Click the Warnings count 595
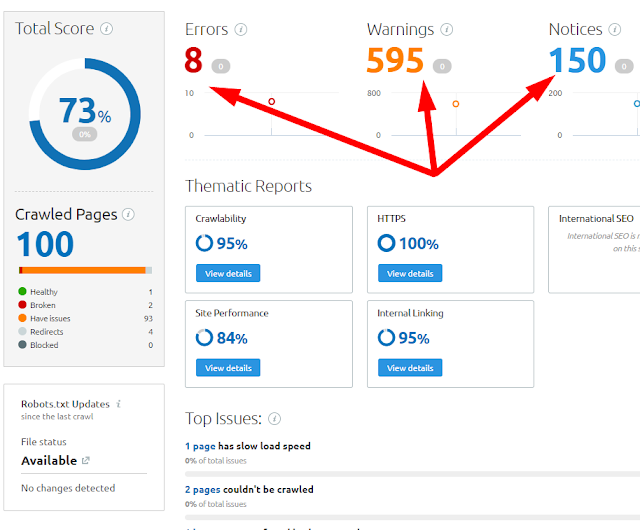Screen dimensions: 640x530 pos(395,63)
